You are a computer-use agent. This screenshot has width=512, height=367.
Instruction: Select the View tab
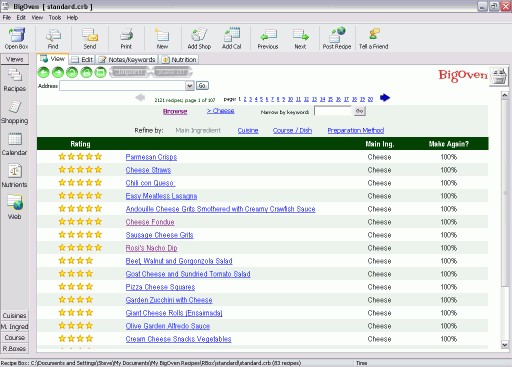tap(53, 59)
